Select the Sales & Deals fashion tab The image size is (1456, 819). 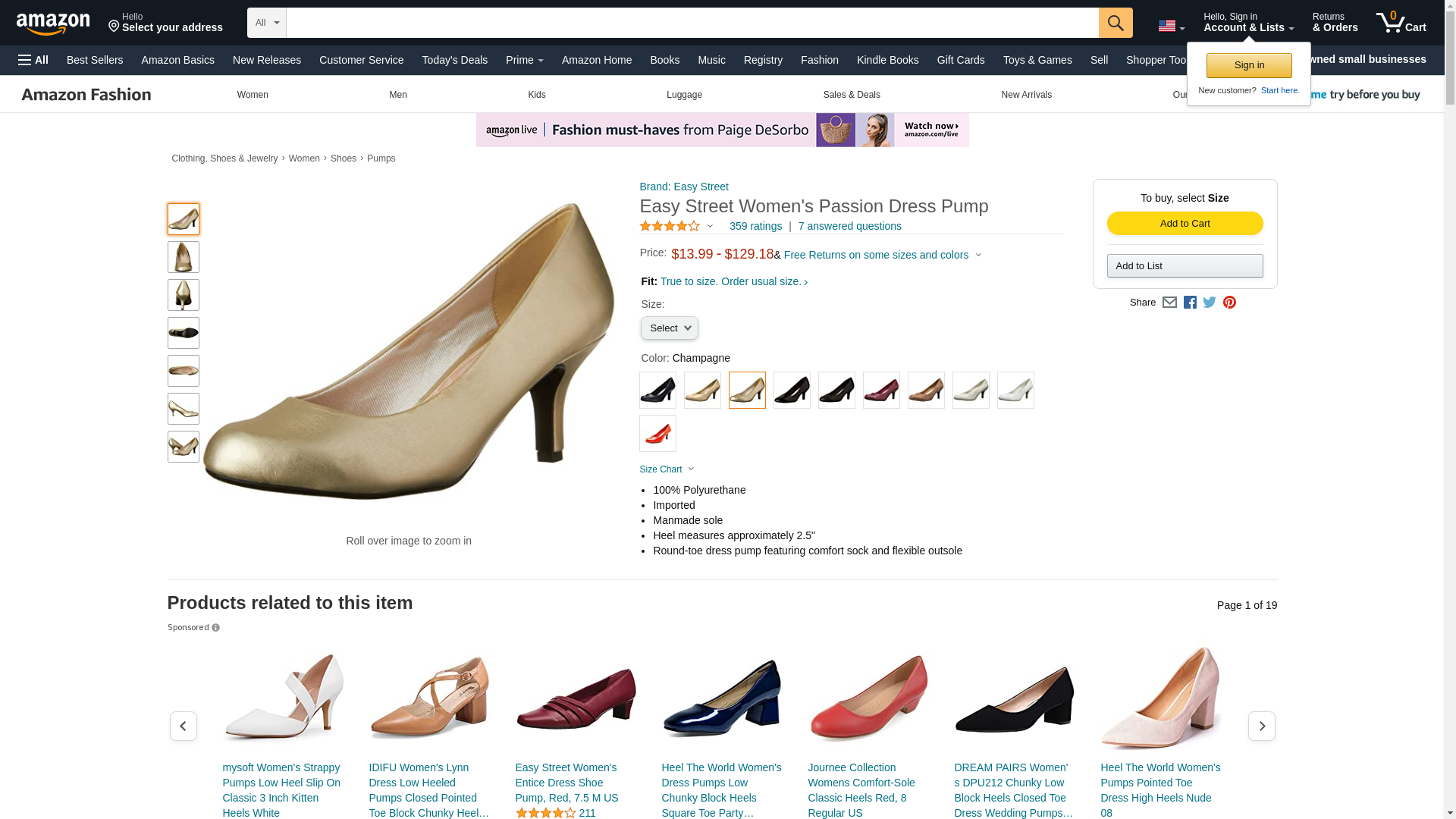tap(851, 95)
